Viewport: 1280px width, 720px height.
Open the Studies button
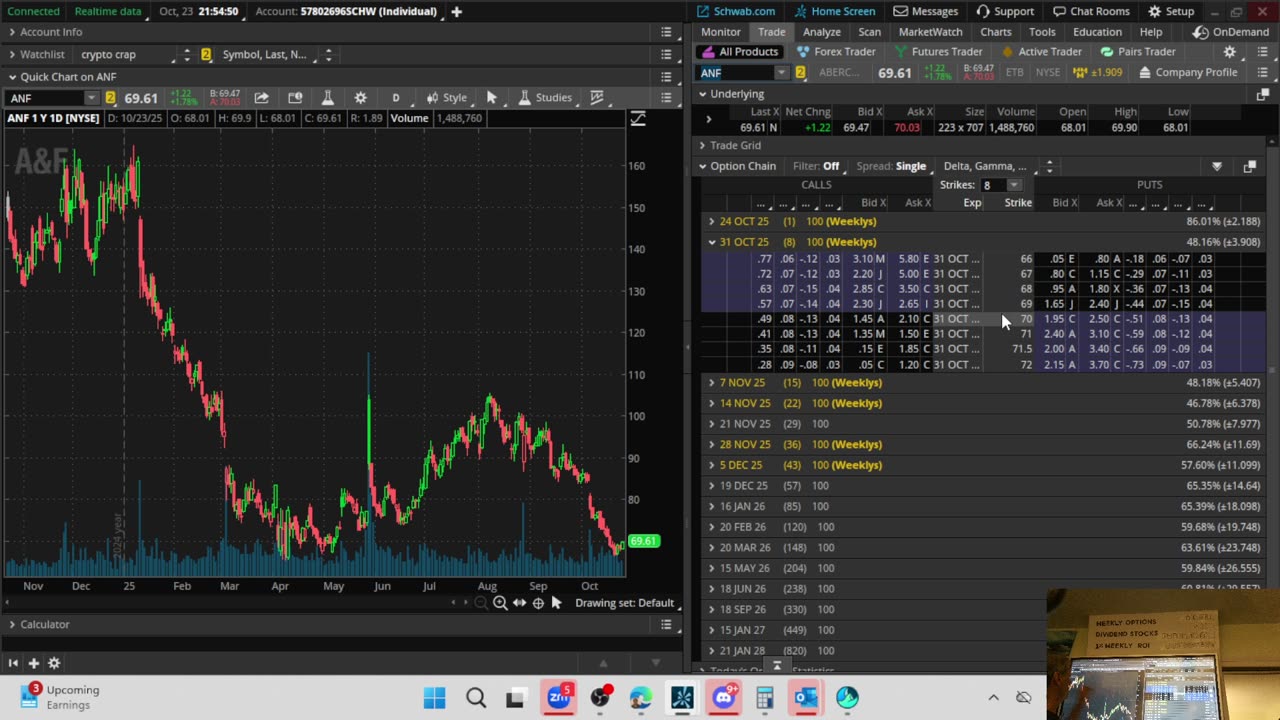pos(545,97)
